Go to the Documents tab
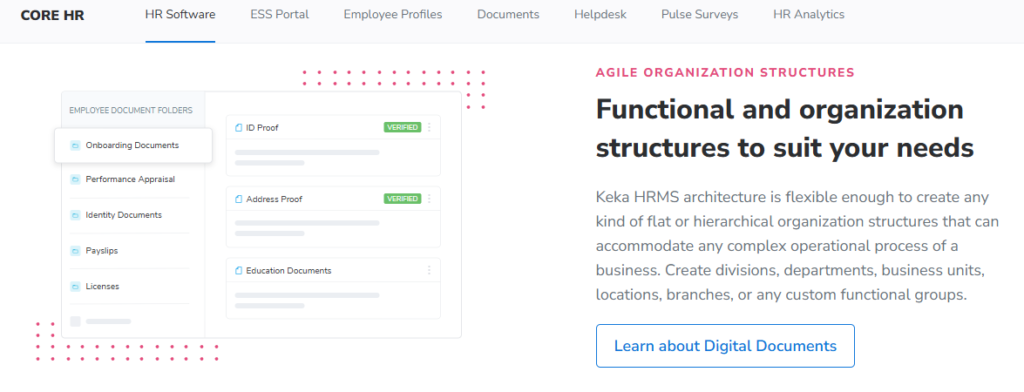1024x392 pixels. pyautogui.click(x=508, y=14)
